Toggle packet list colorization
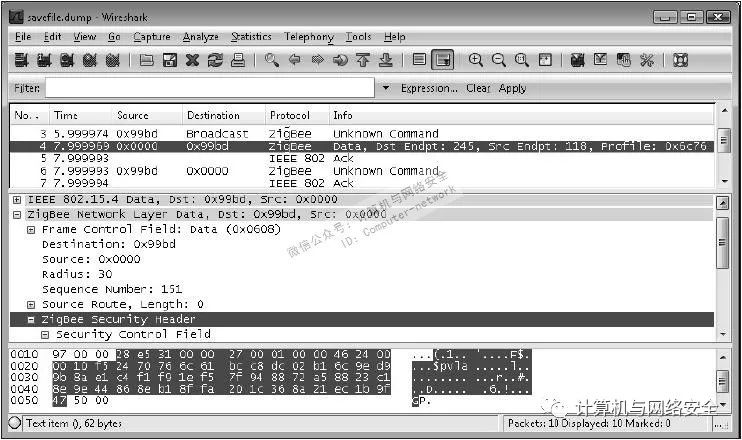The width and height of the screenshot is (742, 440). 419,60
